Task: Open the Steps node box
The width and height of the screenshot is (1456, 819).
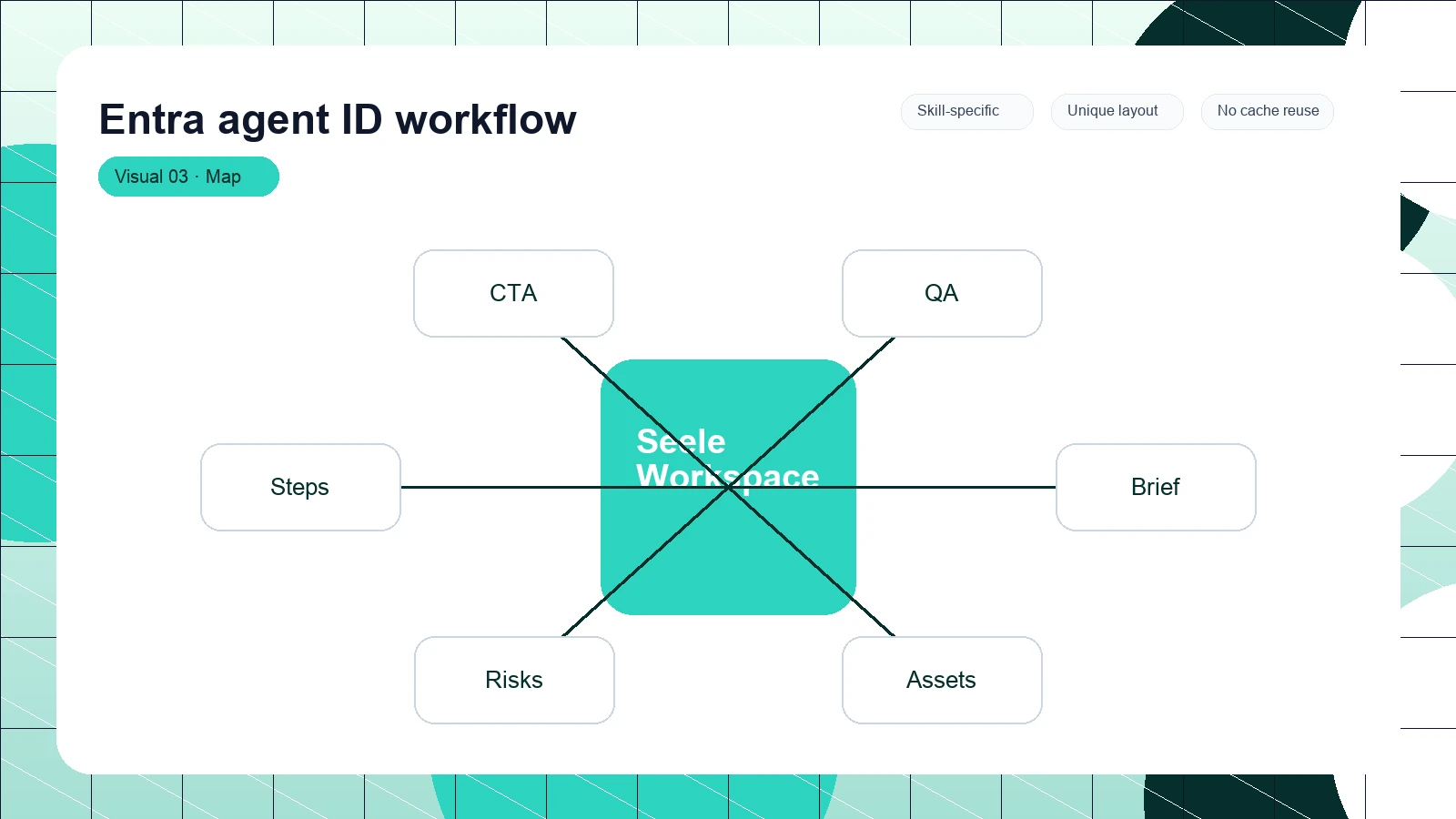Action: pos(300,487)
